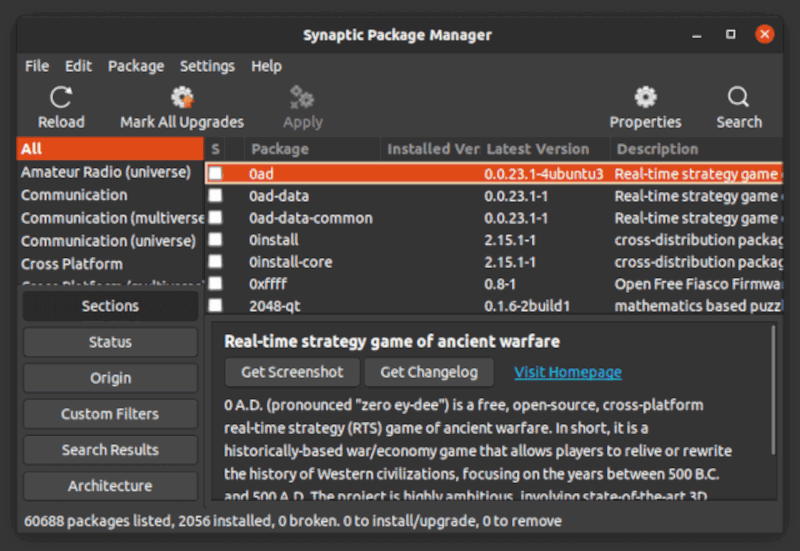Open package Properties from the toolbar
Image resolution: width=800 pixels, height=551 pixels.
(x=645, y=98)
